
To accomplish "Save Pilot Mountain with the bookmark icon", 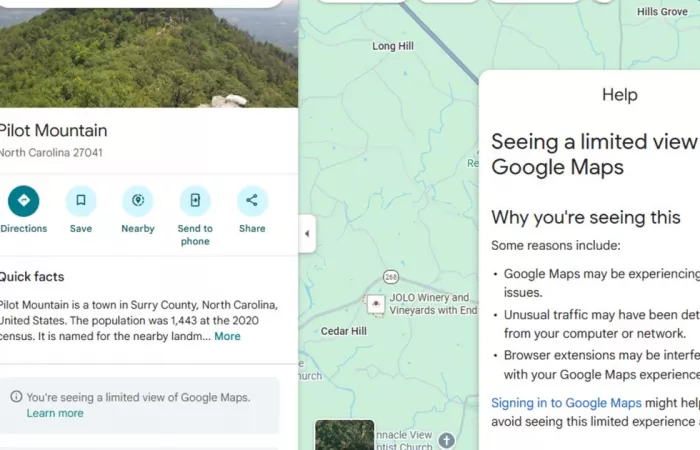I will point(81,201).
